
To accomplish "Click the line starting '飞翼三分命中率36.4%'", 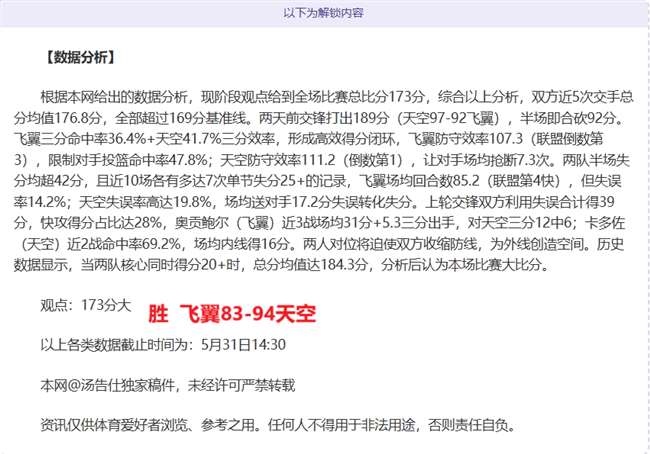I will 308,139.
